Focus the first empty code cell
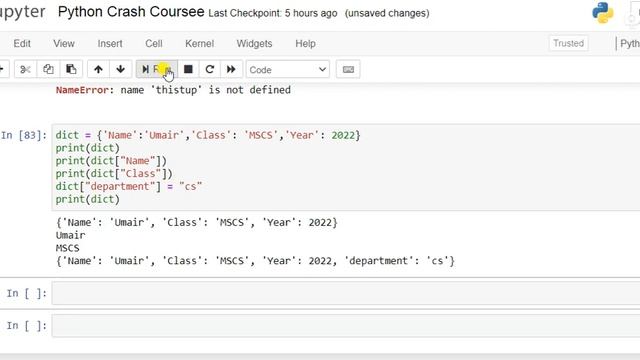Screen dimensions: 640x360 (346, 293)
